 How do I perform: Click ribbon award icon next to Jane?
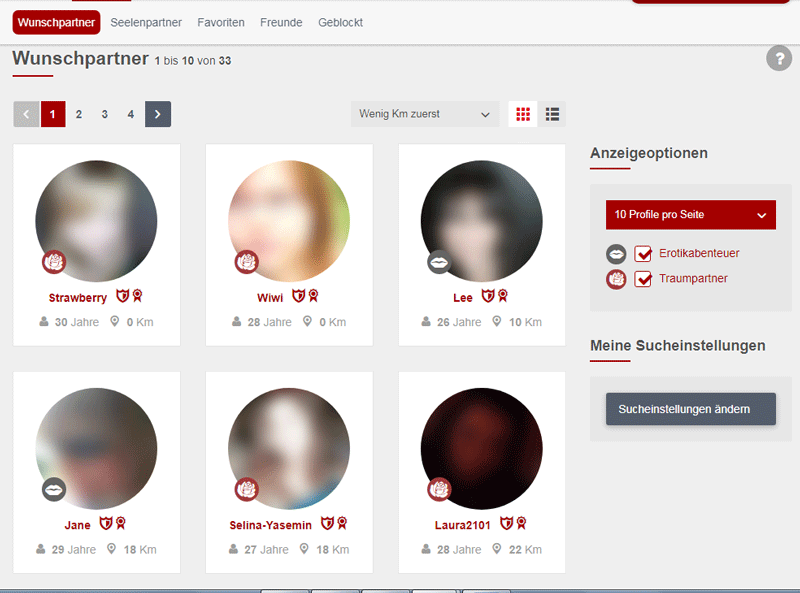[x=120, y=524]
